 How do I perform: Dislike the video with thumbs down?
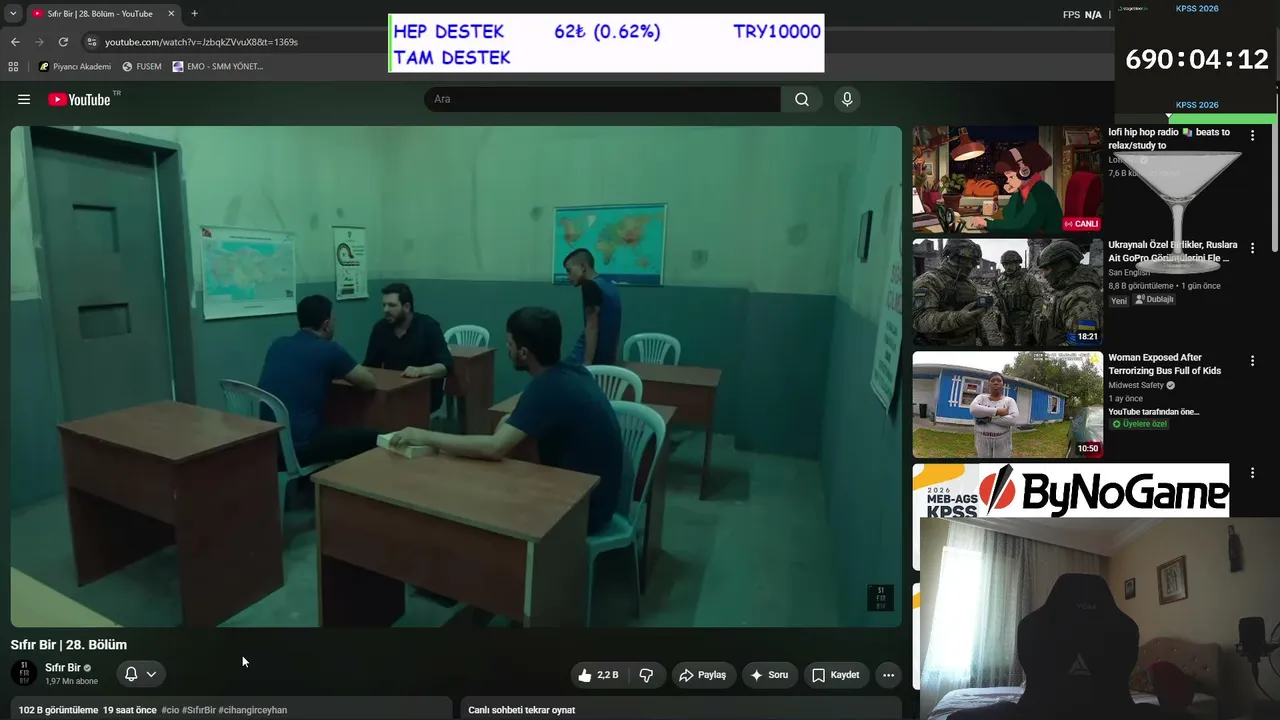coord(646,675)
